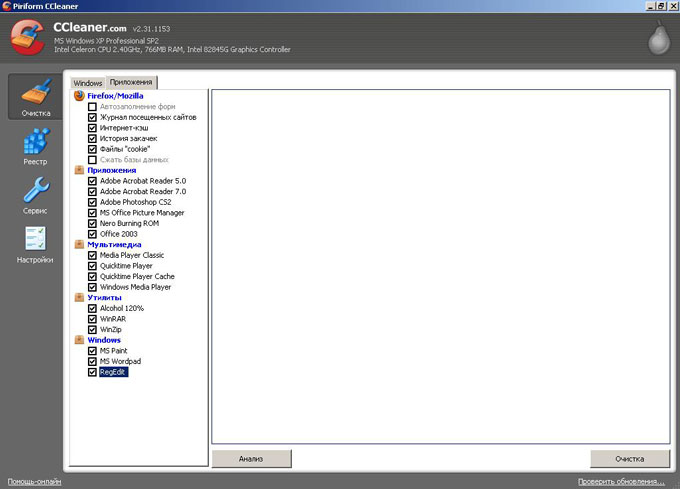Switch to the Windows tab

[x=88, y=83]
